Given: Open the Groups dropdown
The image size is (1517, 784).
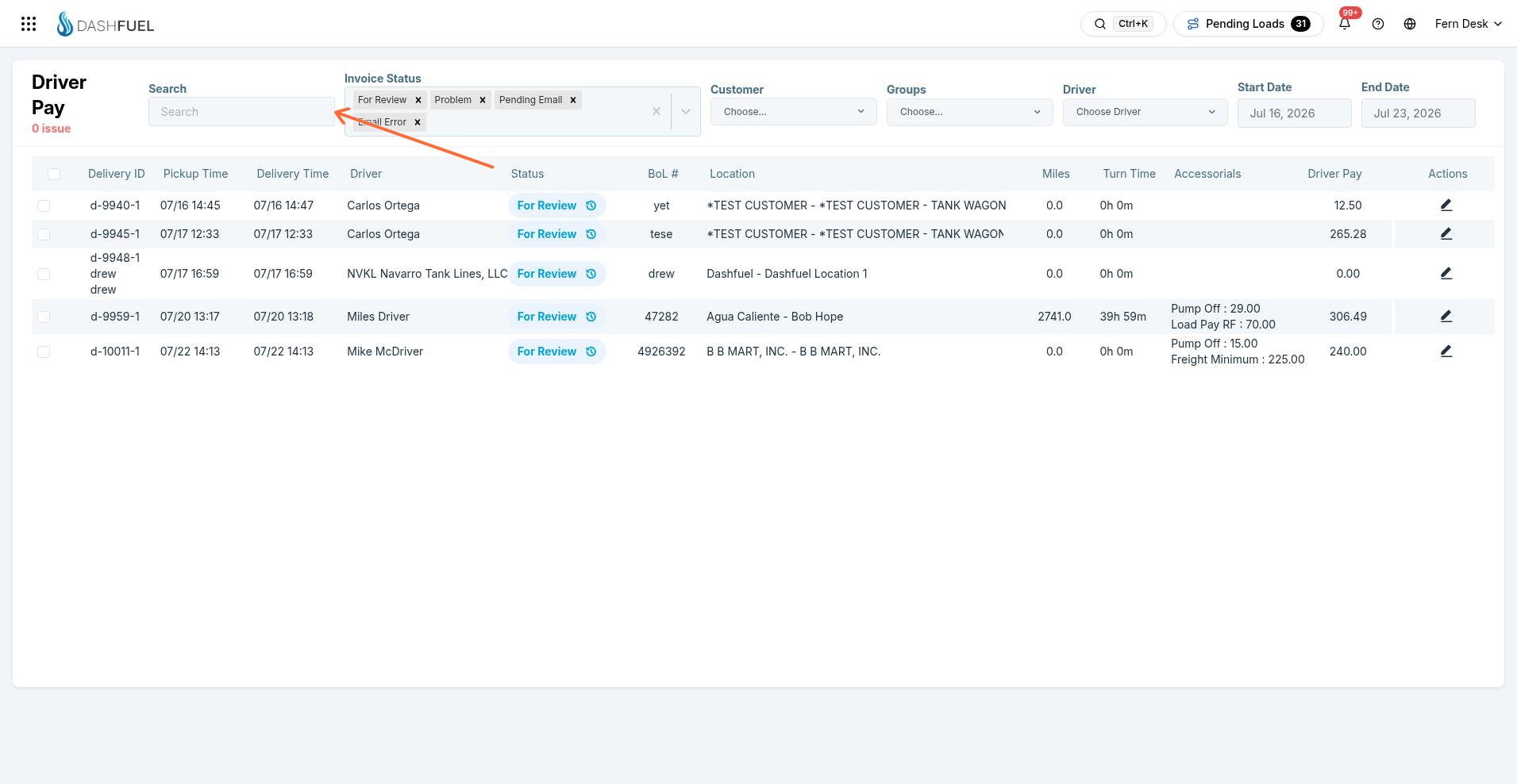Looking at the screenshot, I should point(970,112).
